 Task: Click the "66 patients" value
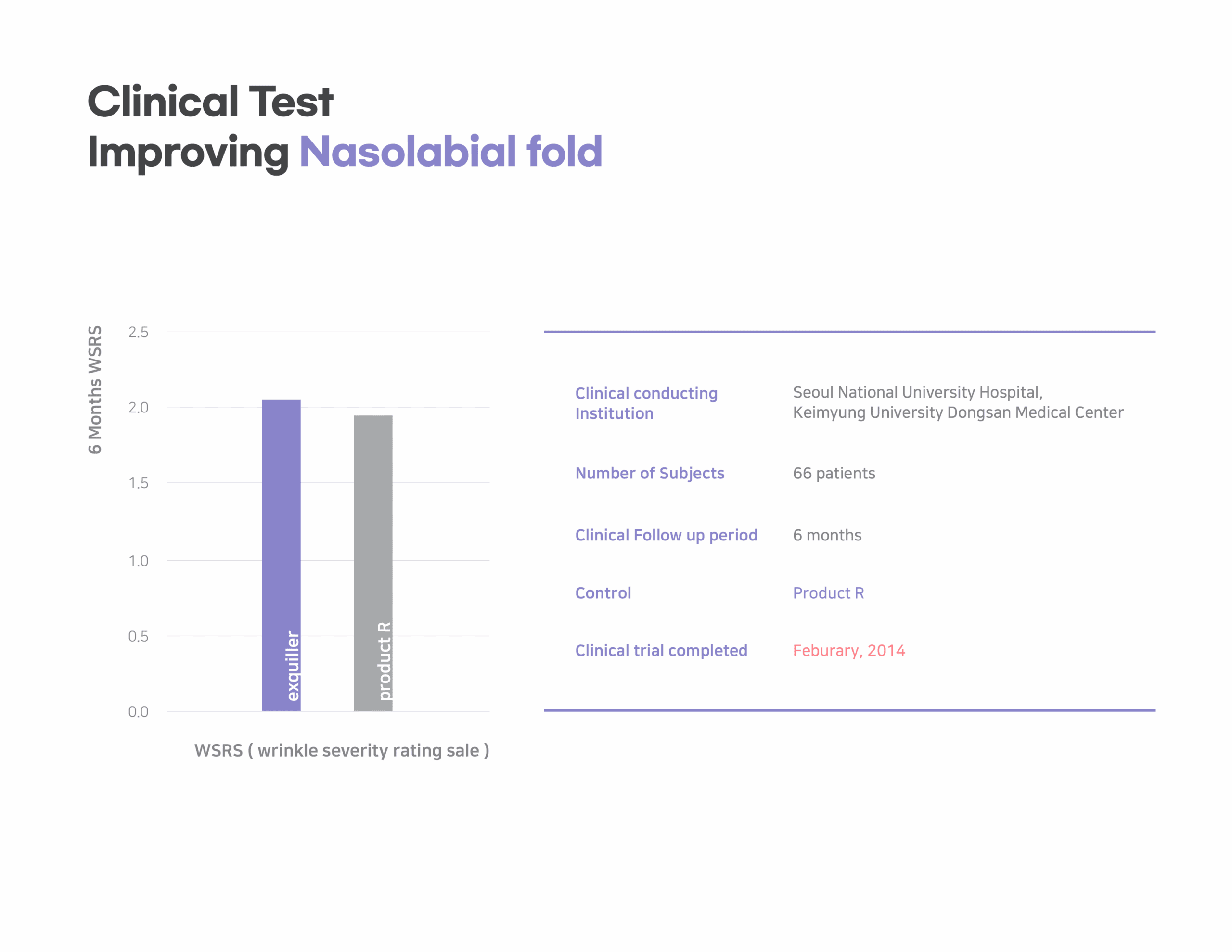click(834, 473)
